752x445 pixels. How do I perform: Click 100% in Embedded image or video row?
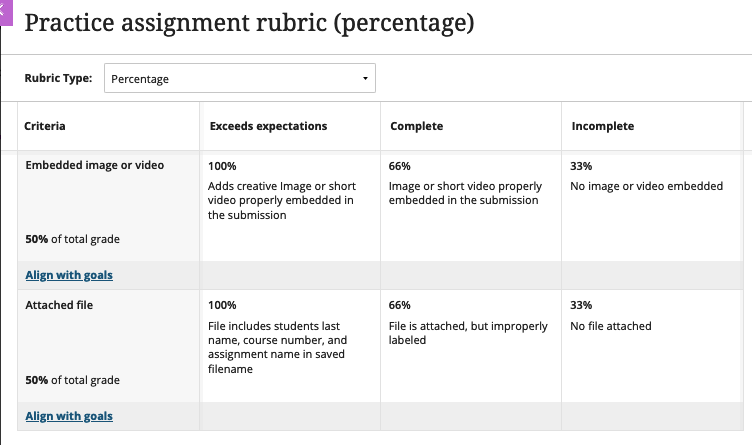coord(223,166)
